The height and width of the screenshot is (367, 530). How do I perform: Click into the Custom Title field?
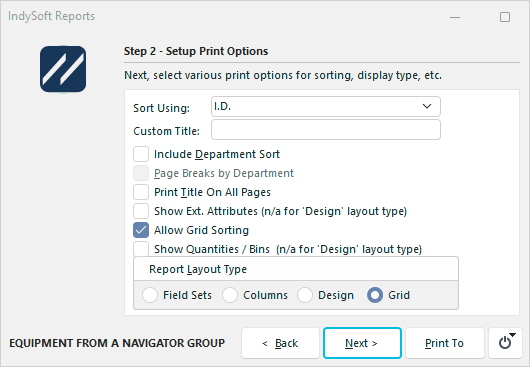[x=326, y=129]
